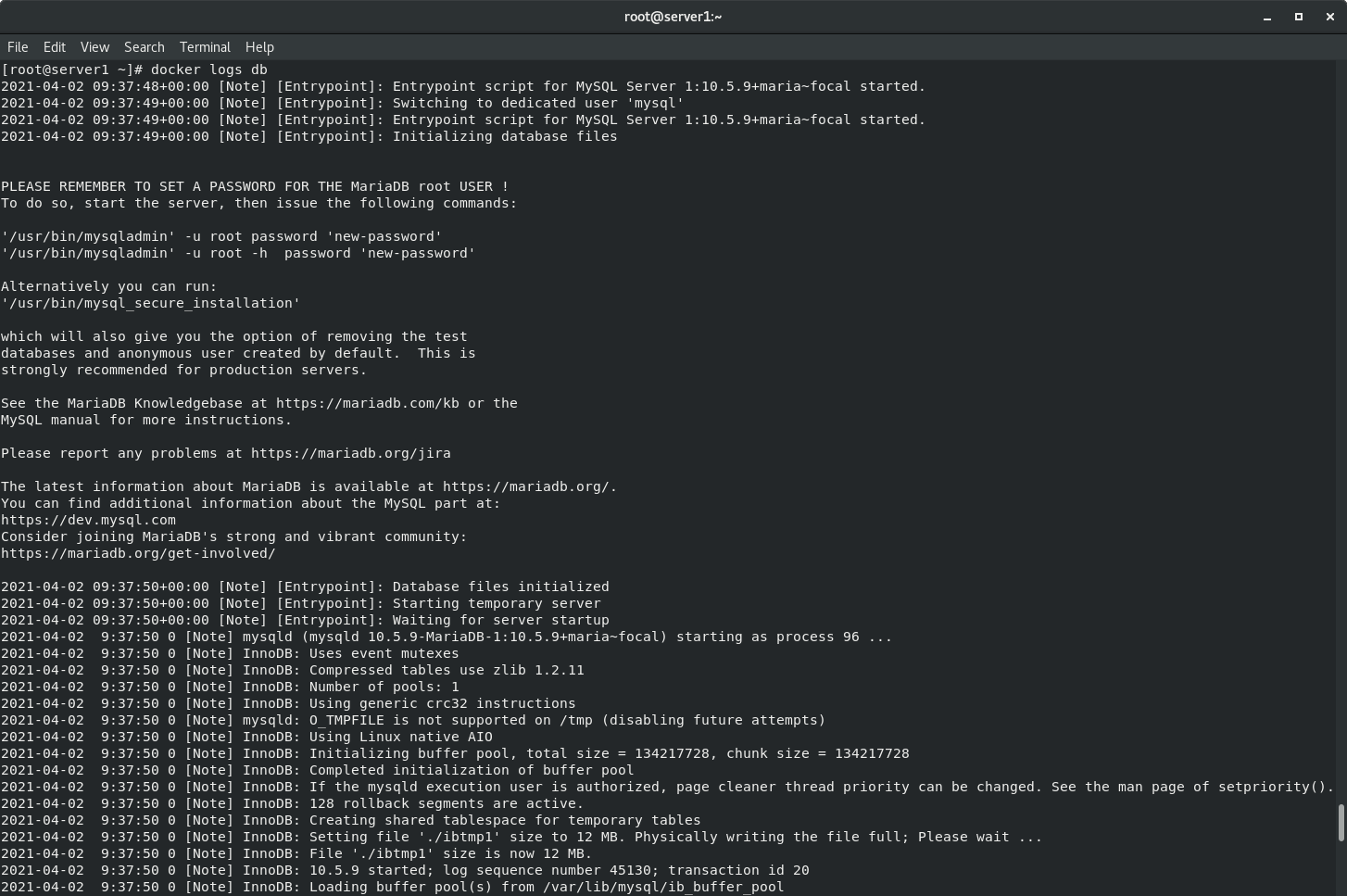
Task: Click 'starting as process 96' log line
Action: tap(447, 637)
